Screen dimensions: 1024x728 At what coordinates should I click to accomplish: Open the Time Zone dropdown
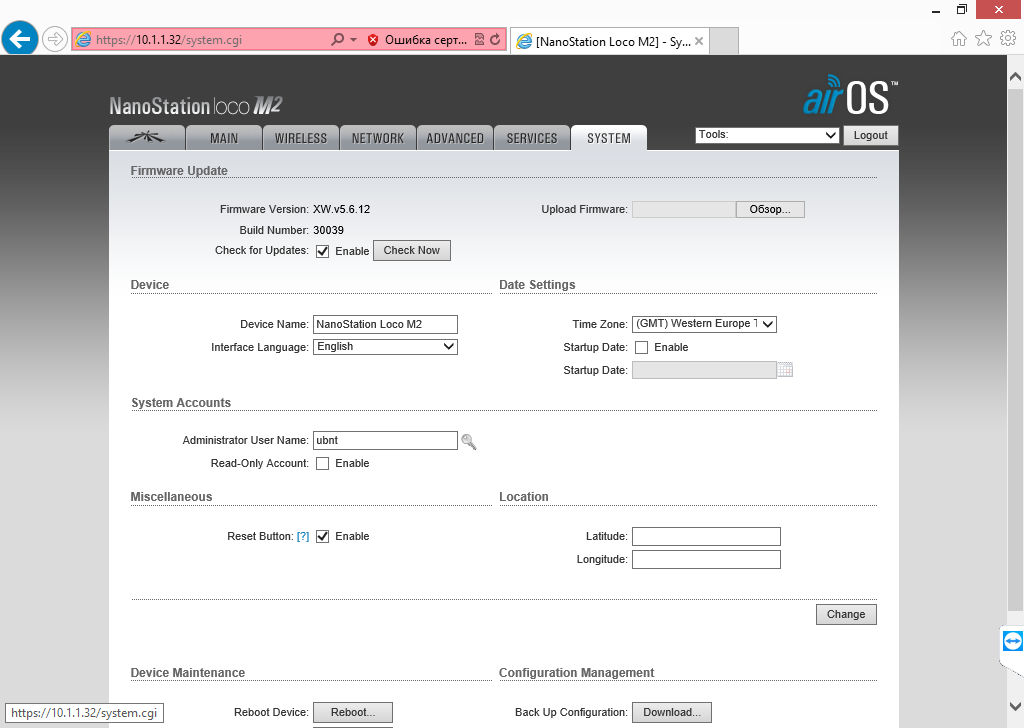click(x=704, y=324)
